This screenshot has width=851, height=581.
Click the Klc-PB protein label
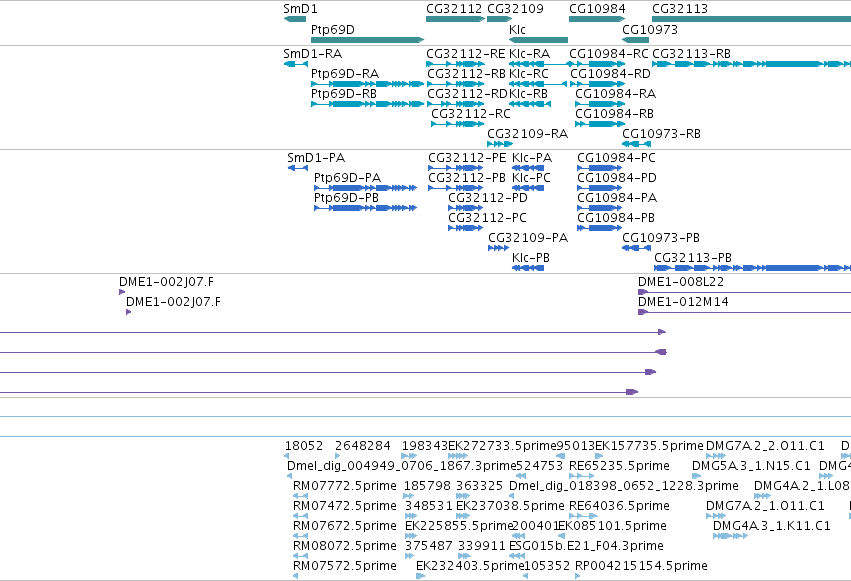point(531,258)
